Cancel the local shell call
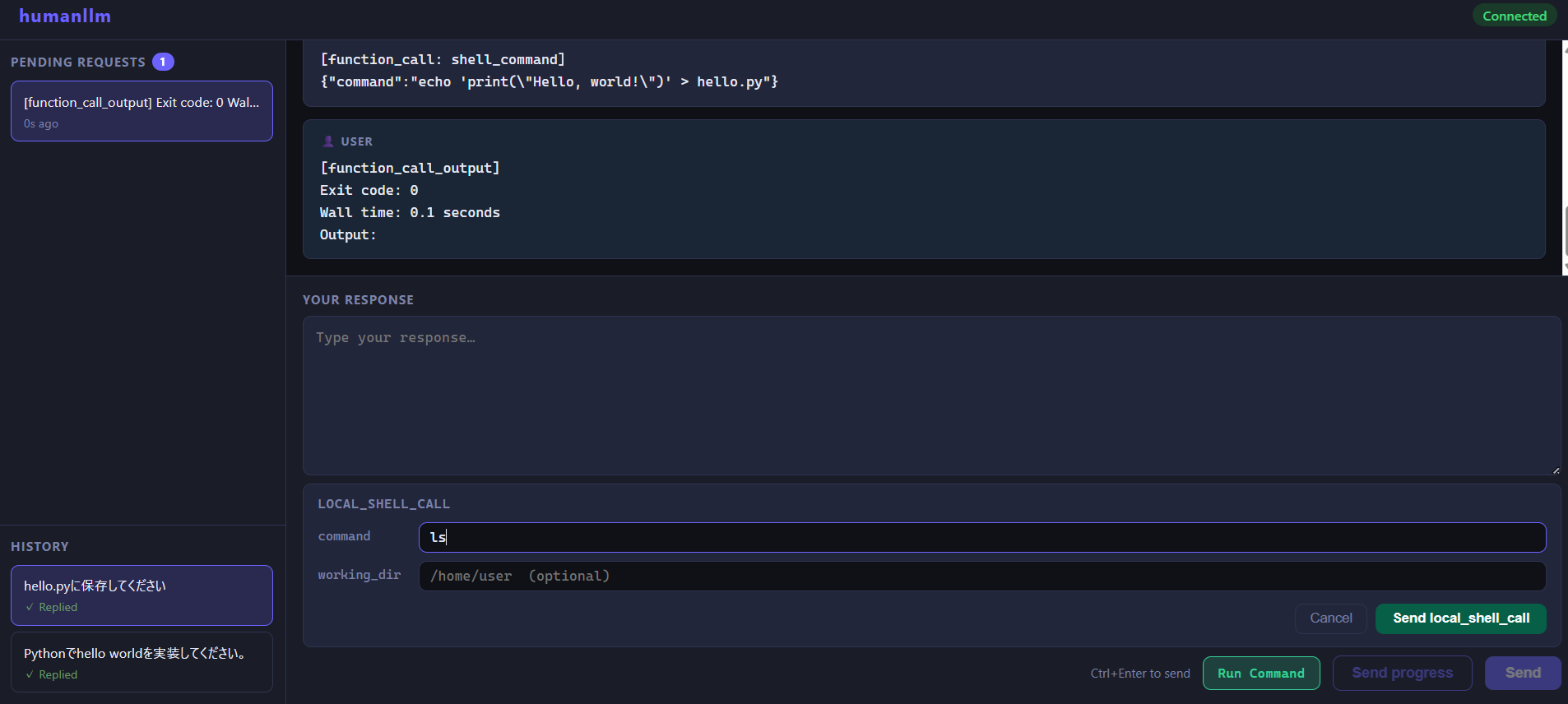Screen dimensions: 1568x704 point(1330,618)
